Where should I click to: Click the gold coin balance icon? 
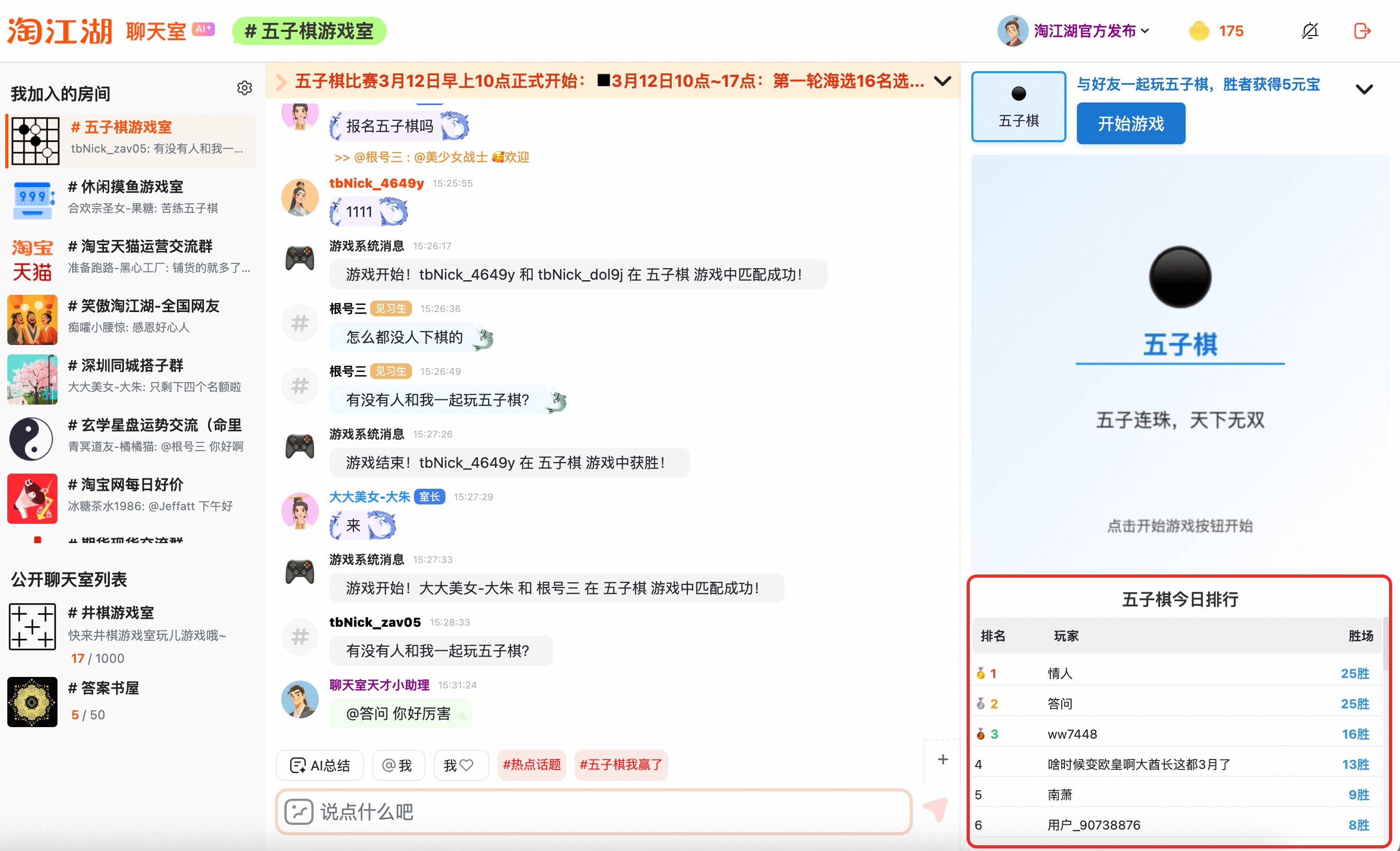[1199, 31]
